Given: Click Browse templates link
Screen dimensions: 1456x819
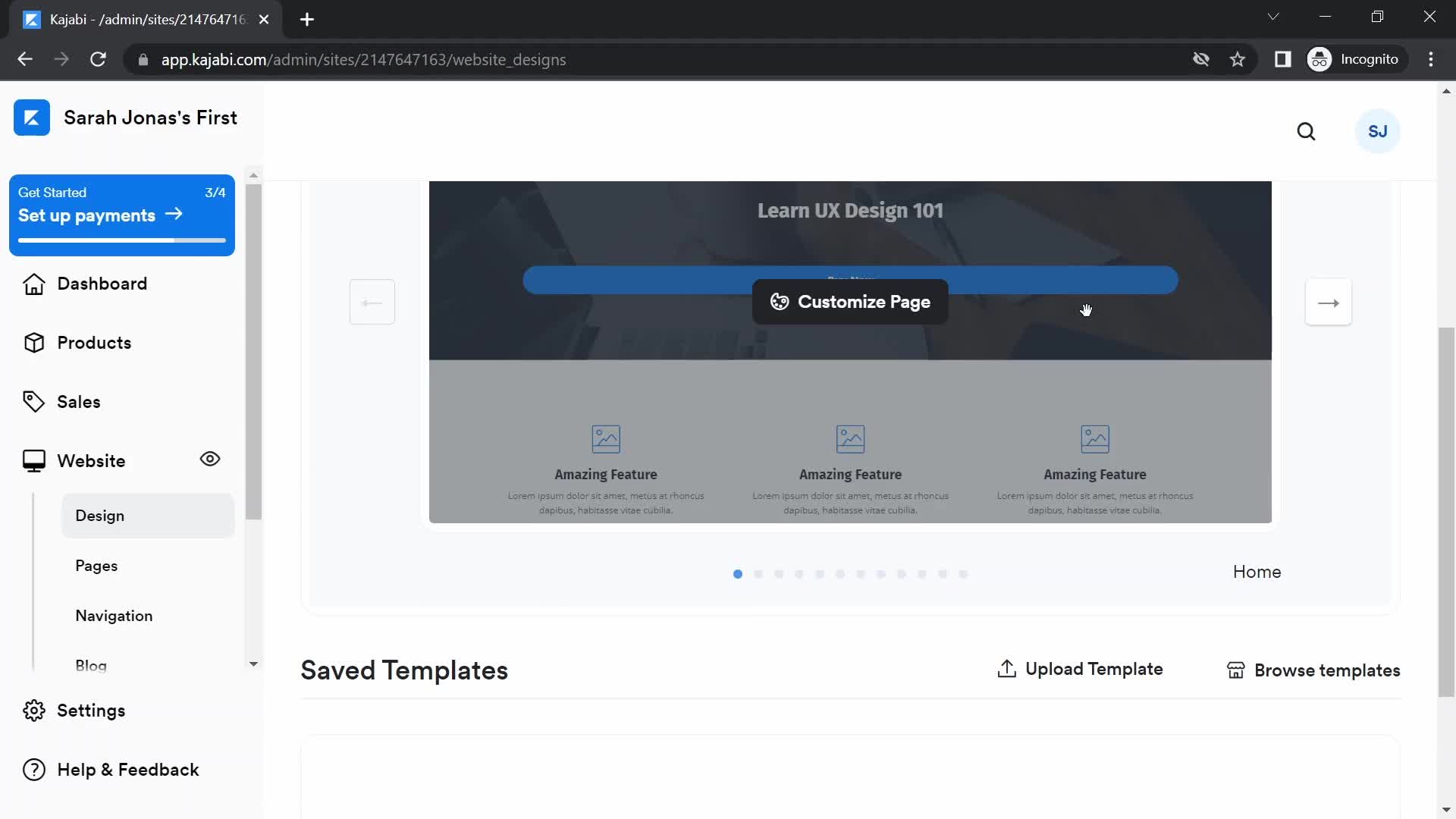Looking at the screenshot, I should (1313, 670).
